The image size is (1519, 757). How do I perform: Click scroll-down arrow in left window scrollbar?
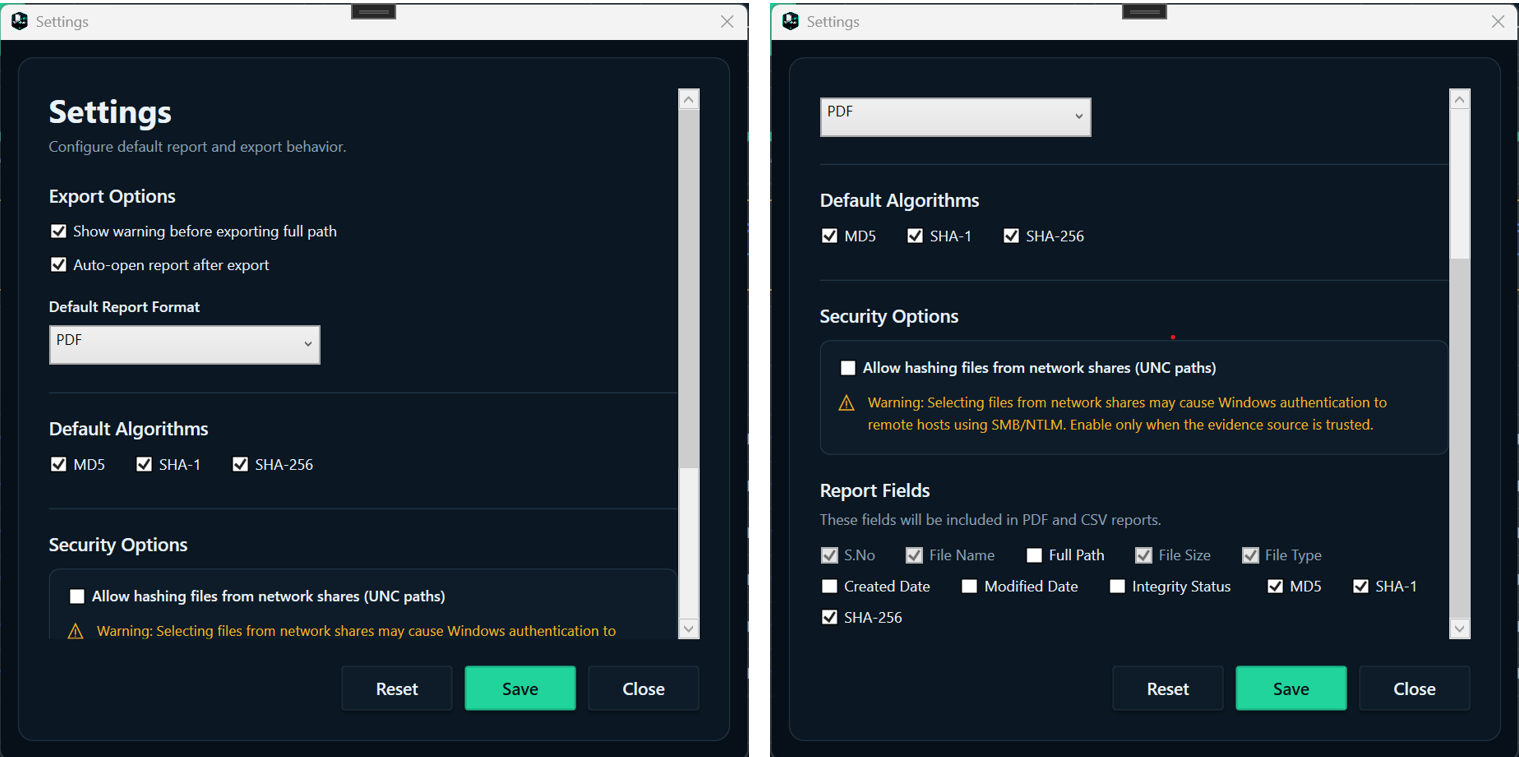[x=688, y=628]
